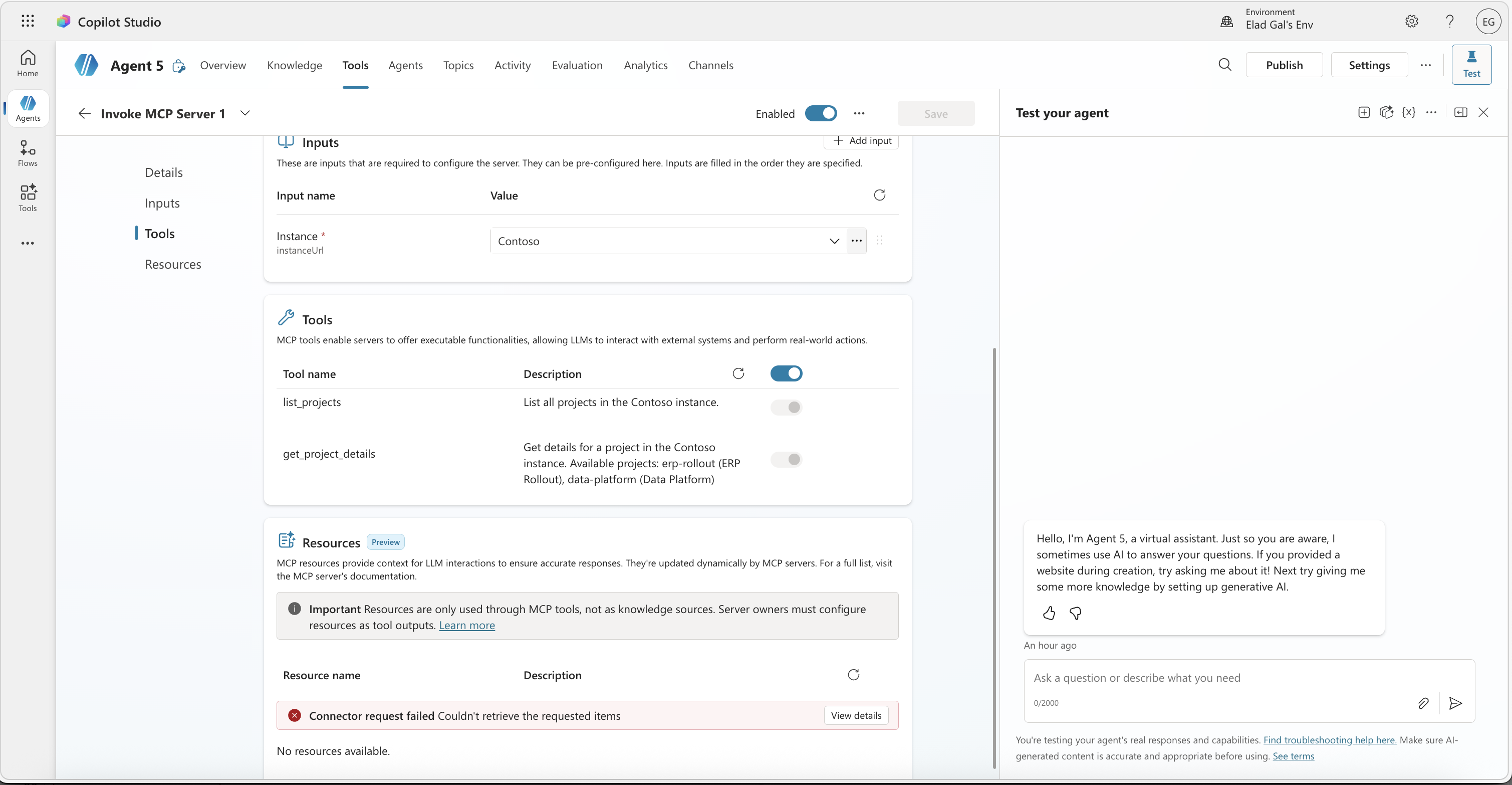Image resolution: width=1512 pixels, height=785 pixels.
Task: Toggle the Enabled switch off
Action: click(x=820, y=113)
